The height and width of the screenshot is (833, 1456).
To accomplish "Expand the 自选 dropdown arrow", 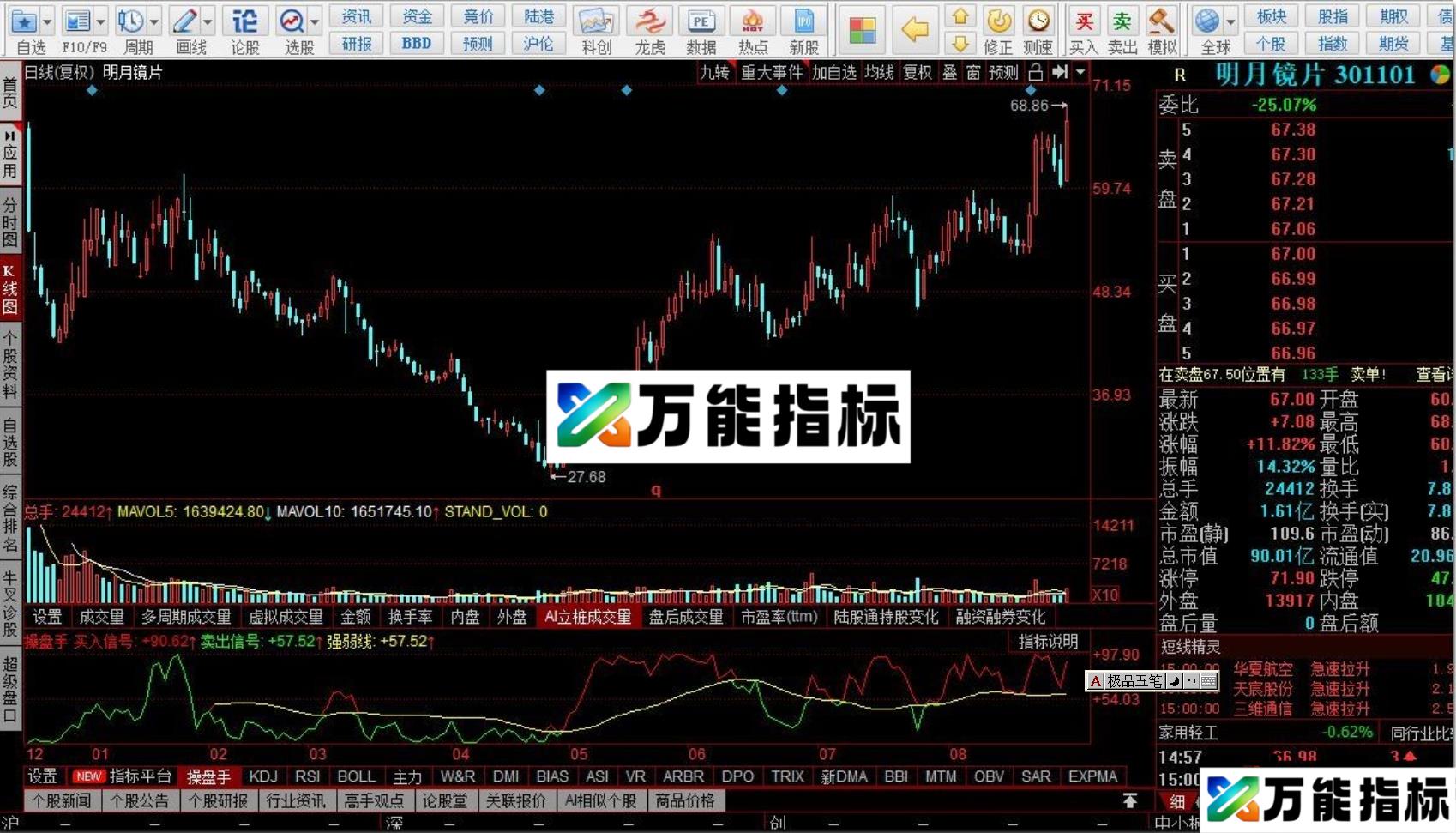I will (47, 21).
